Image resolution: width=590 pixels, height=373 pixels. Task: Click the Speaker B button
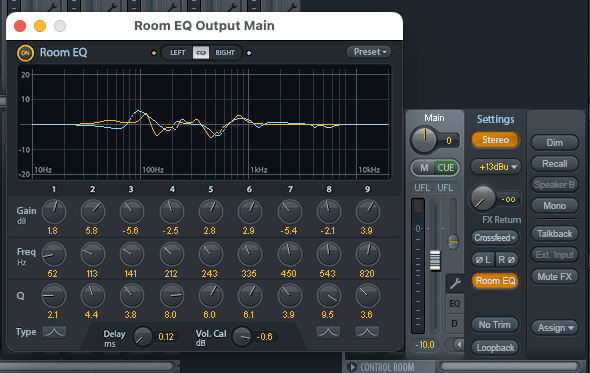click(555, 185)
